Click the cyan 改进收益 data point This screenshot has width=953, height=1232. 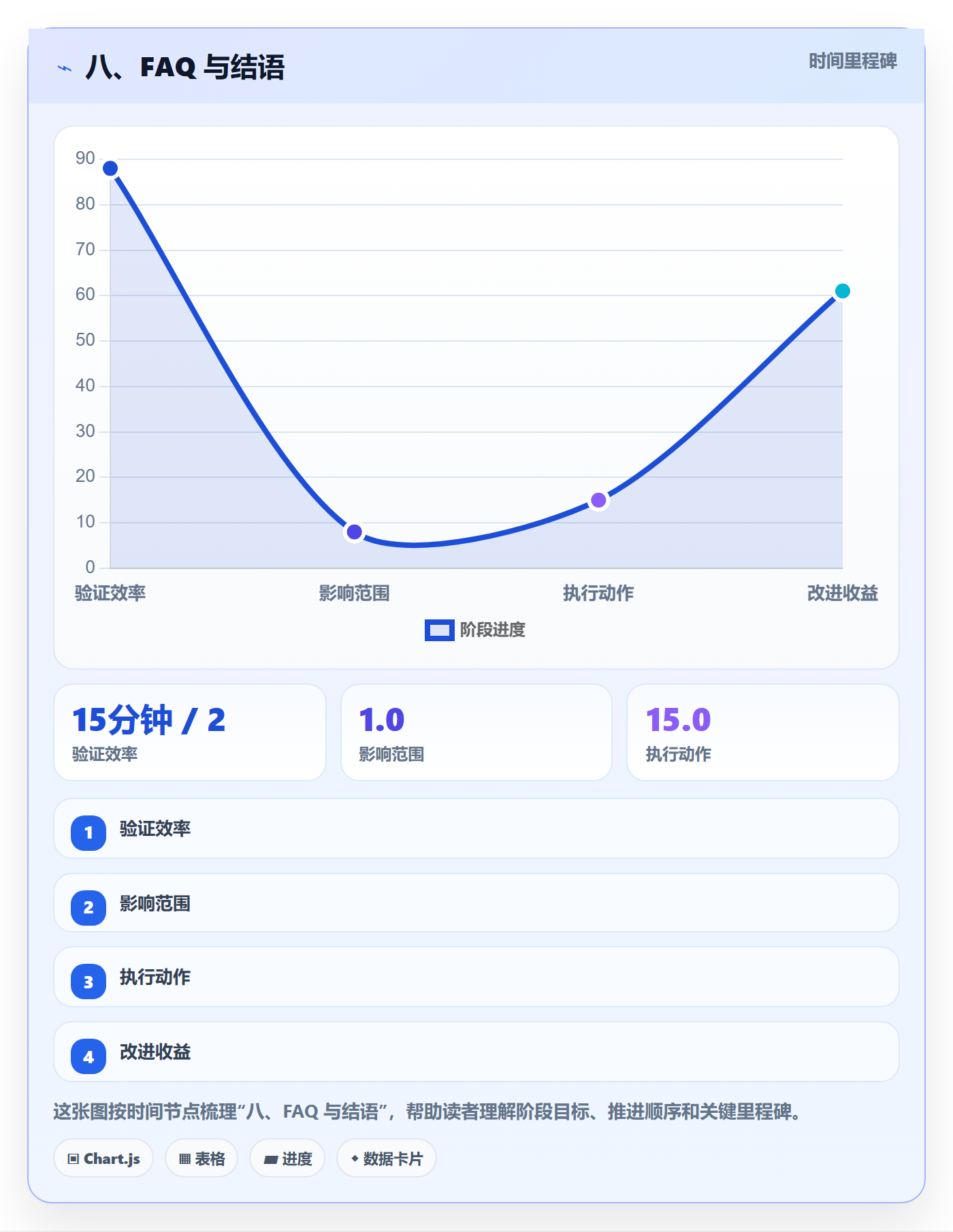842,291
